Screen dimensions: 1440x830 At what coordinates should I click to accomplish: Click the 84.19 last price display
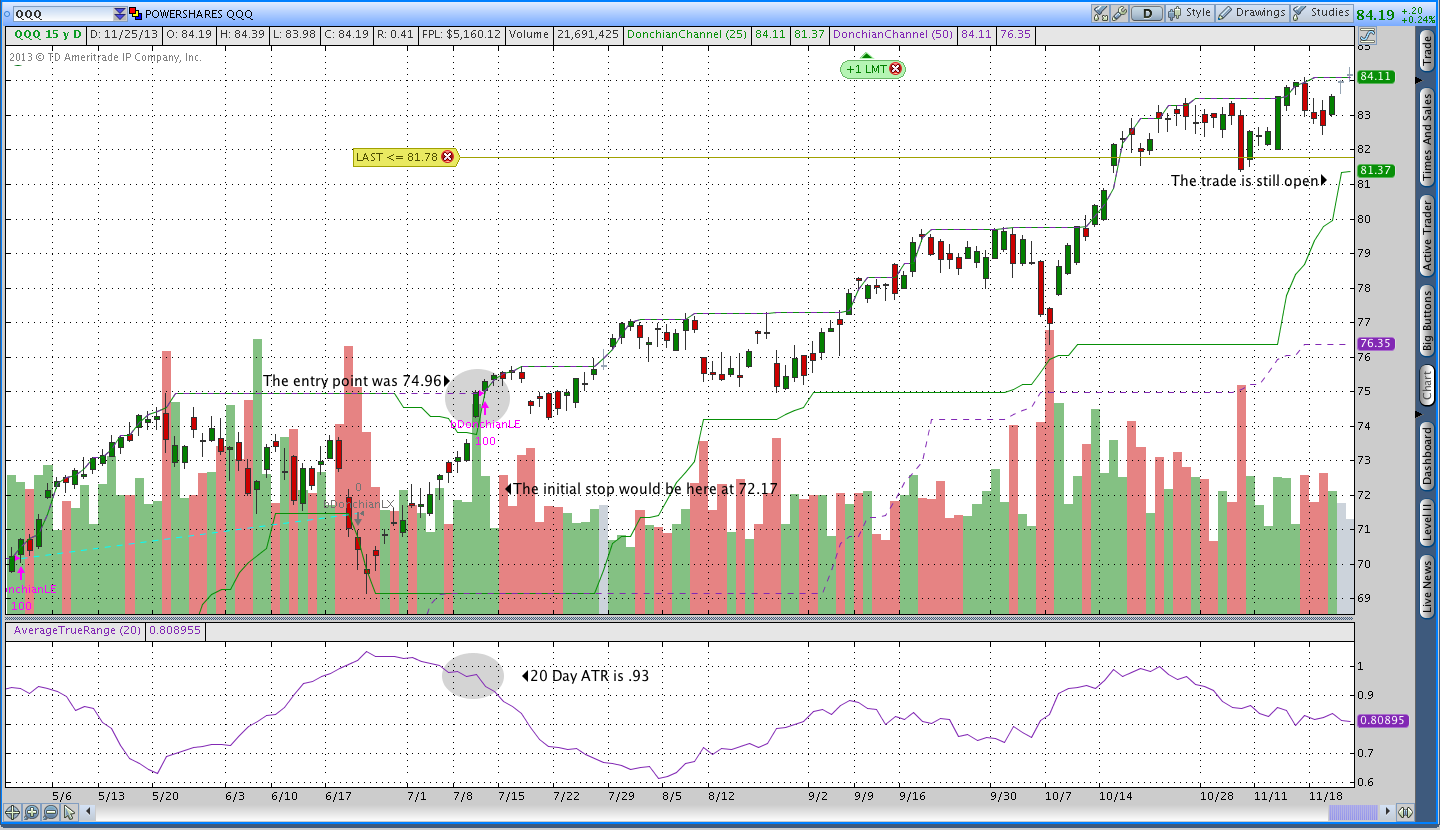tap(1376, 14)
